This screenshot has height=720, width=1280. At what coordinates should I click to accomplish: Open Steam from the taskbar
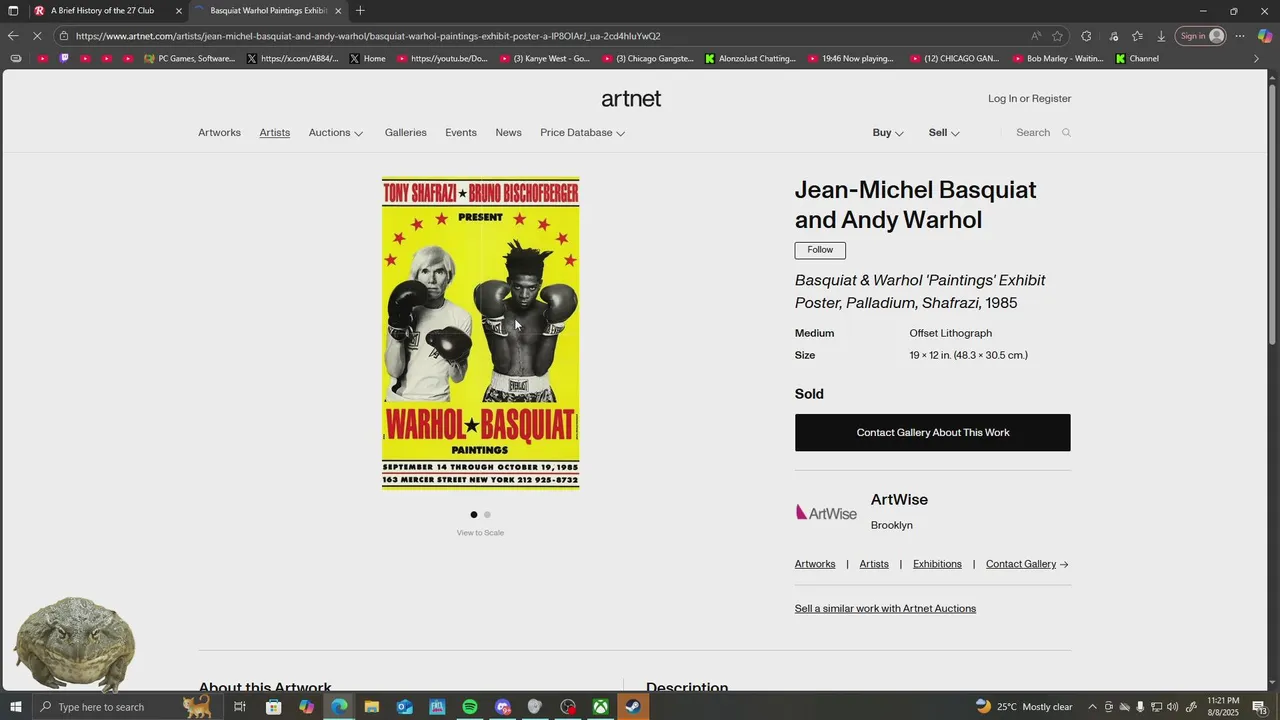click(633, 707)
